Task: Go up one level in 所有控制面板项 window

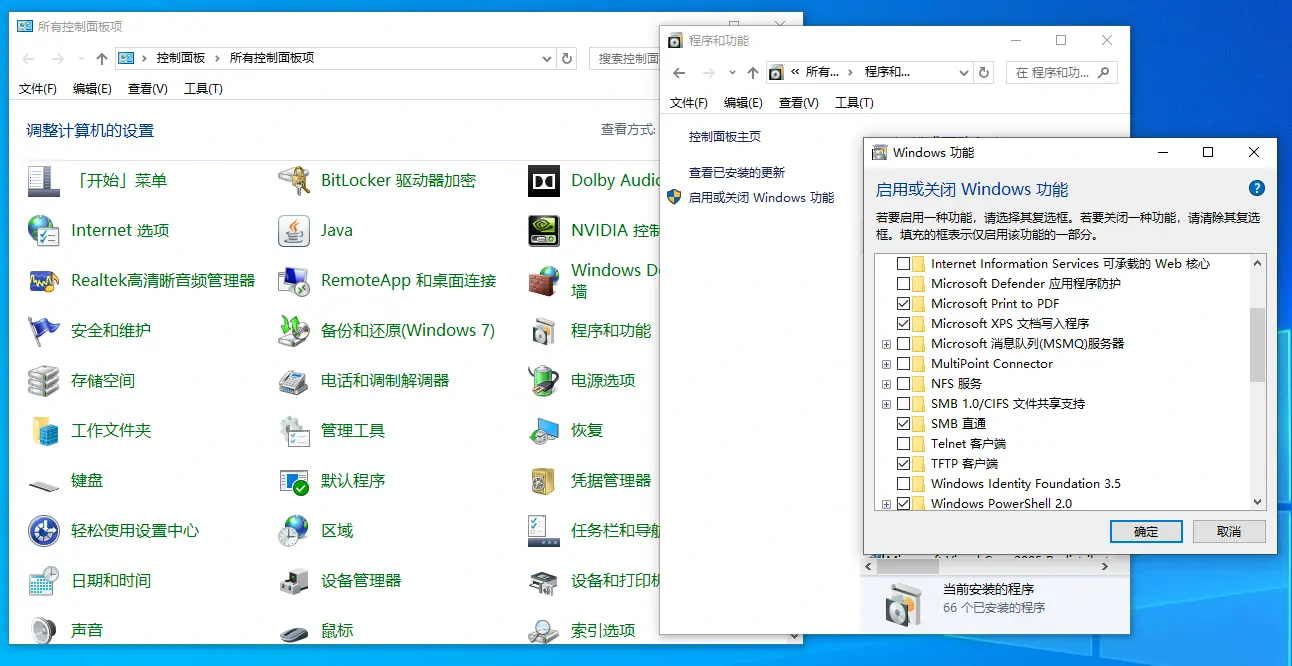Action: coord(102,59)
